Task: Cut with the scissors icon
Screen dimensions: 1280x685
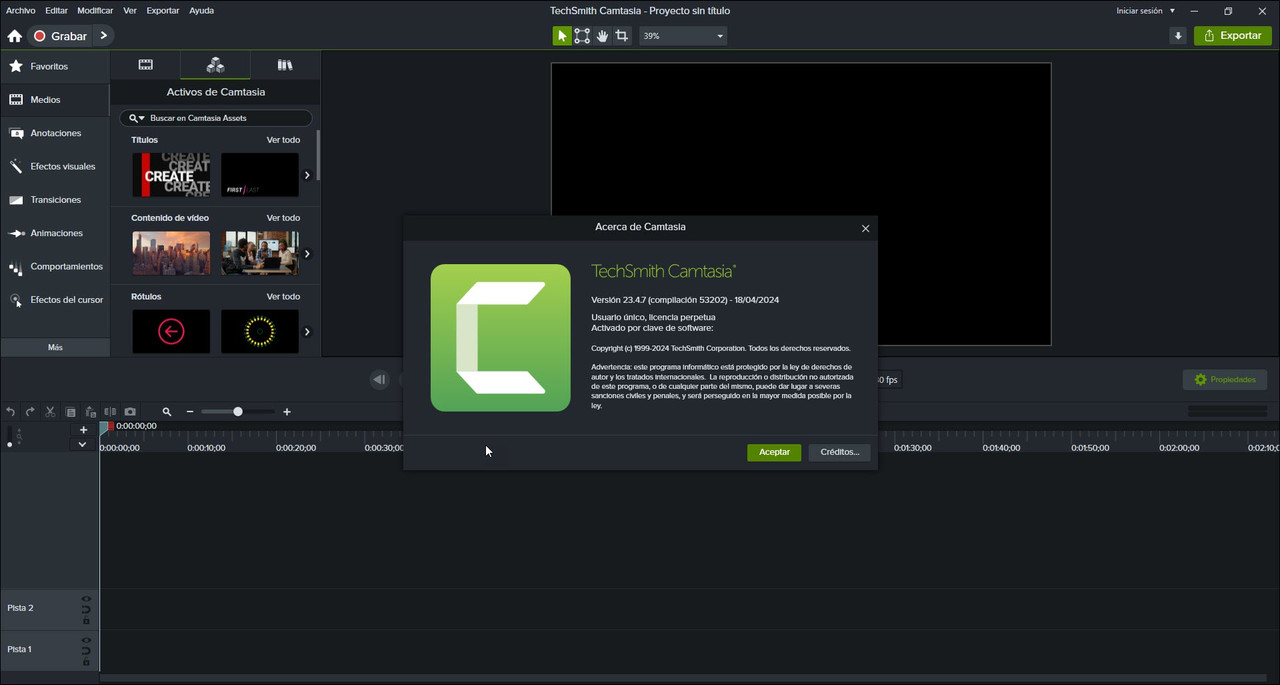Action: click(50, 412)
